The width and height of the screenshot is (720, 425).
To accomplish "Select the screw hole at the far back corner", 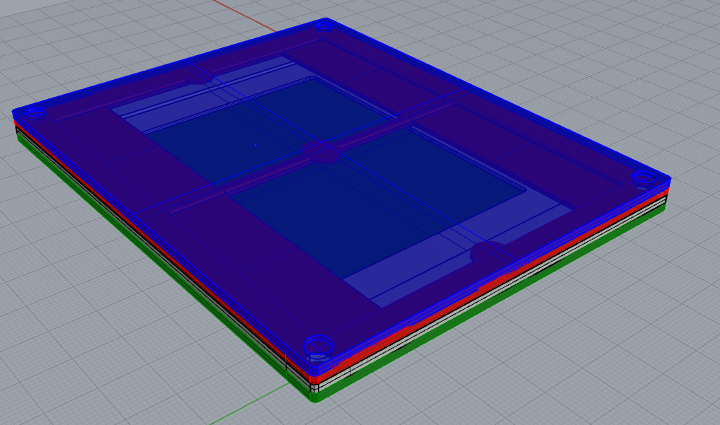I will (x=324, y=25).
